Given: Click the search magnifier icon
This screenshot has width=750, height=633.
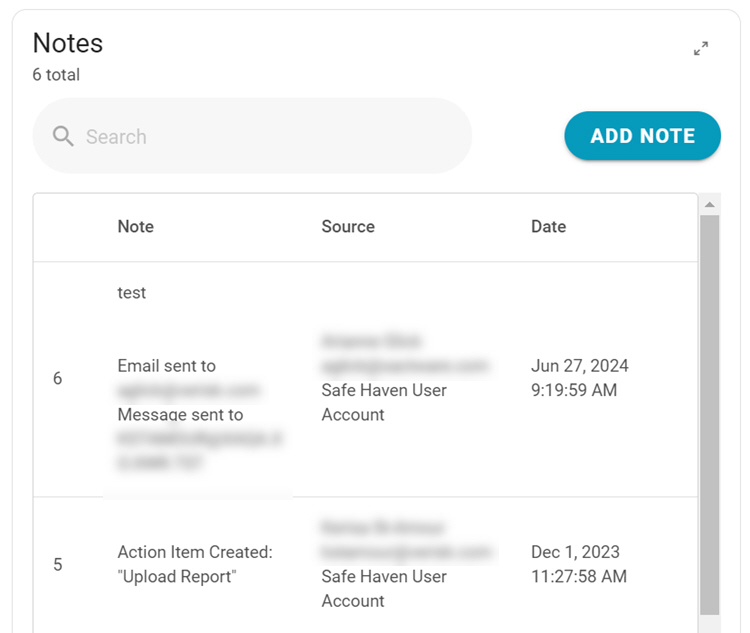Looking at the screenshot, I should click(x=63, y=137).
